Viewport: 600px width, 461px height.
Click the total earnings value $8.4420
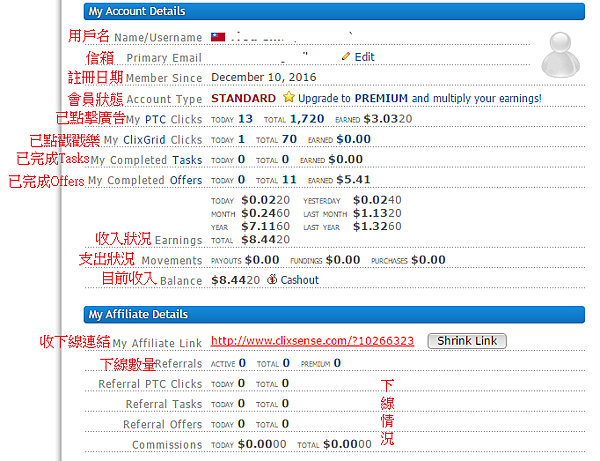(x=266, y=239)
